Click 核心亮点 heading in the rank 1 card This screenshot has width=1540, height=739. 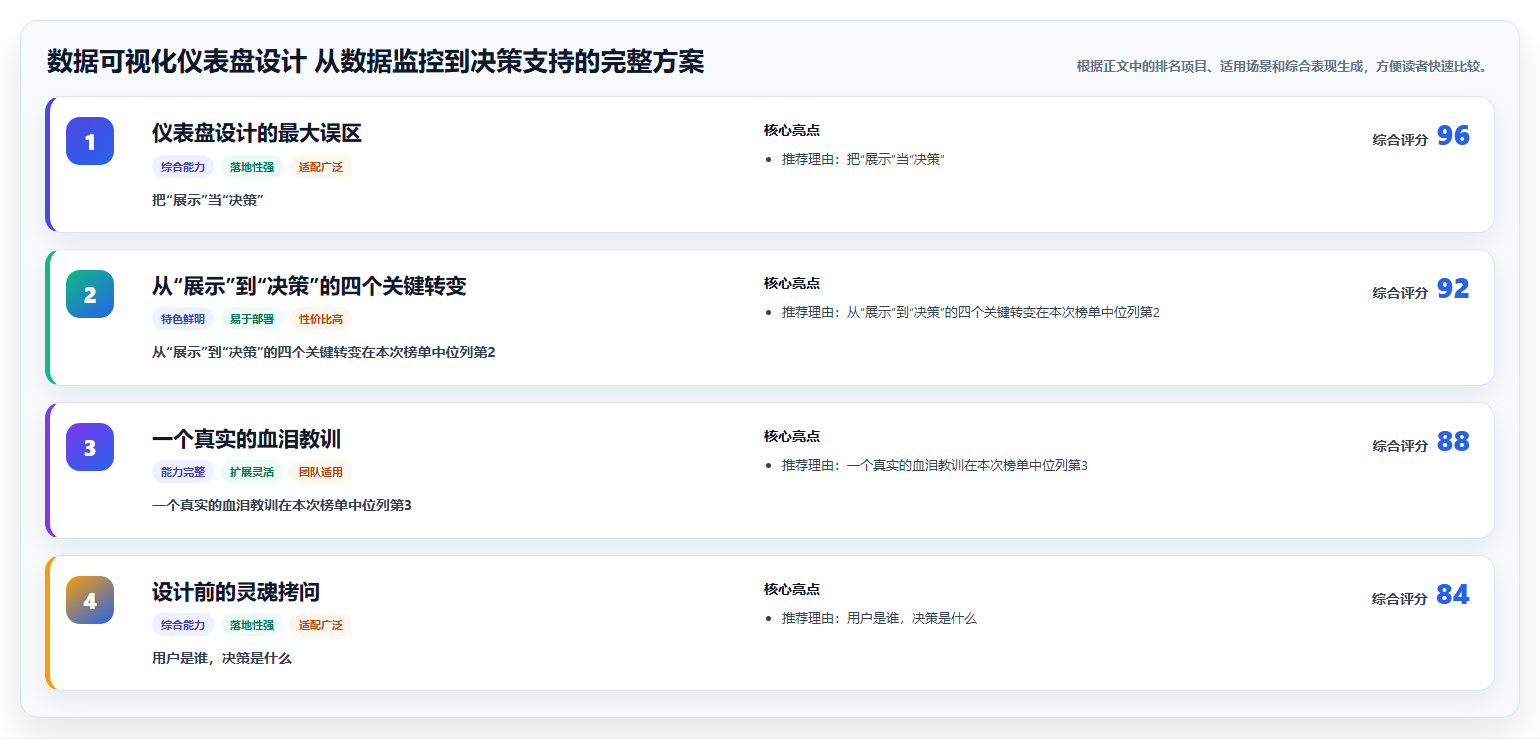coord(792,131)
